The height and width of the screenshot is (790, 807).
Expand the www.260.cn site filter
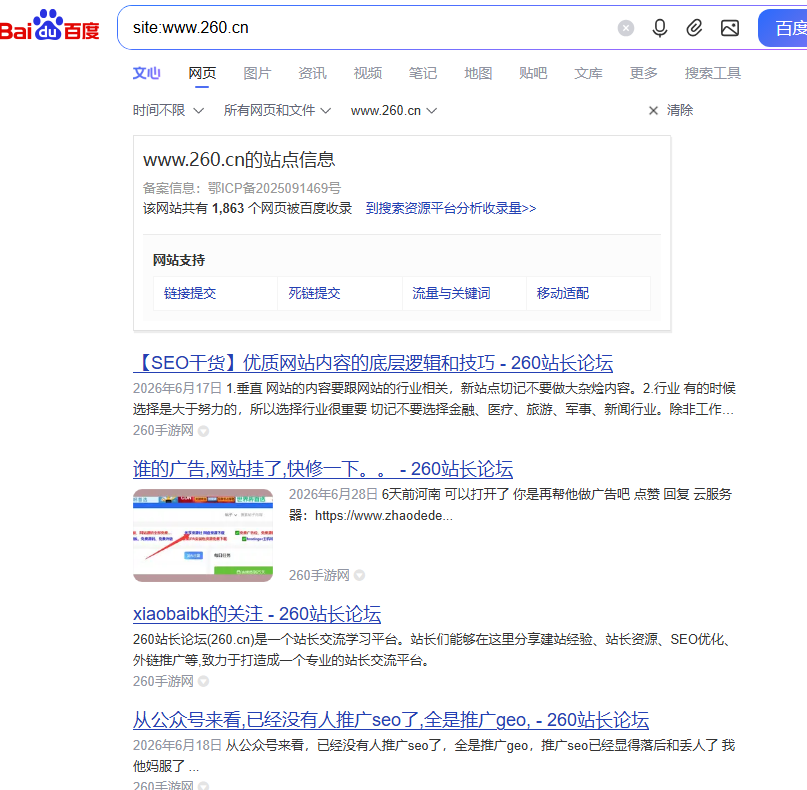[x=394, y=110]
